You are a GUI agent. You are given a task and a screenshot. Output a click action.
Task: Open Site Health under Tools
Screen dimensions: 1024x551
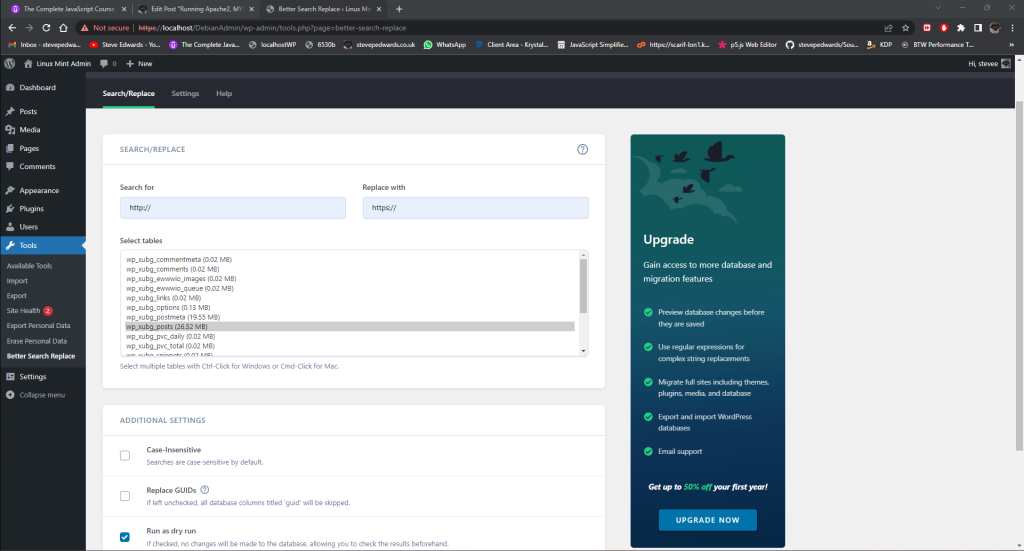pos(25,311)
